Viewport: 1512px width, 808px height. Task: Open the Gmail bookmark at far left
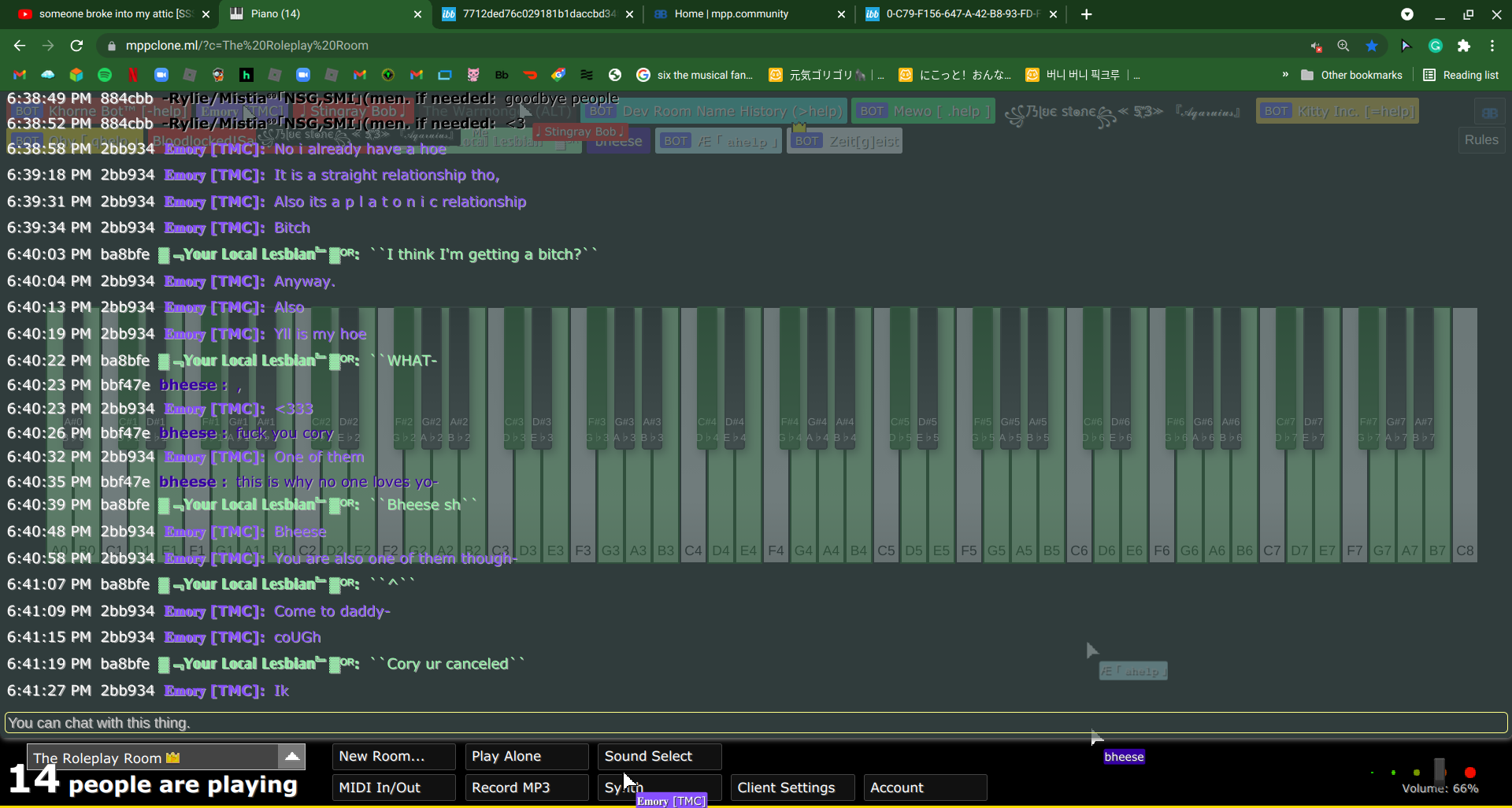pos(20,75)
